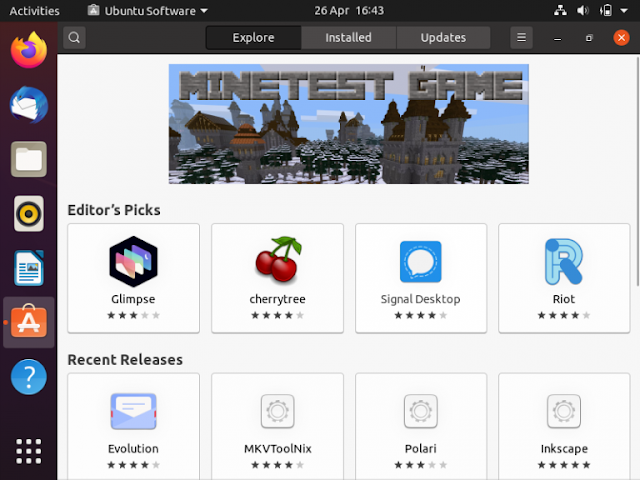Switch to the Installed tab
The image size is (640, 480).
(349, 38)
